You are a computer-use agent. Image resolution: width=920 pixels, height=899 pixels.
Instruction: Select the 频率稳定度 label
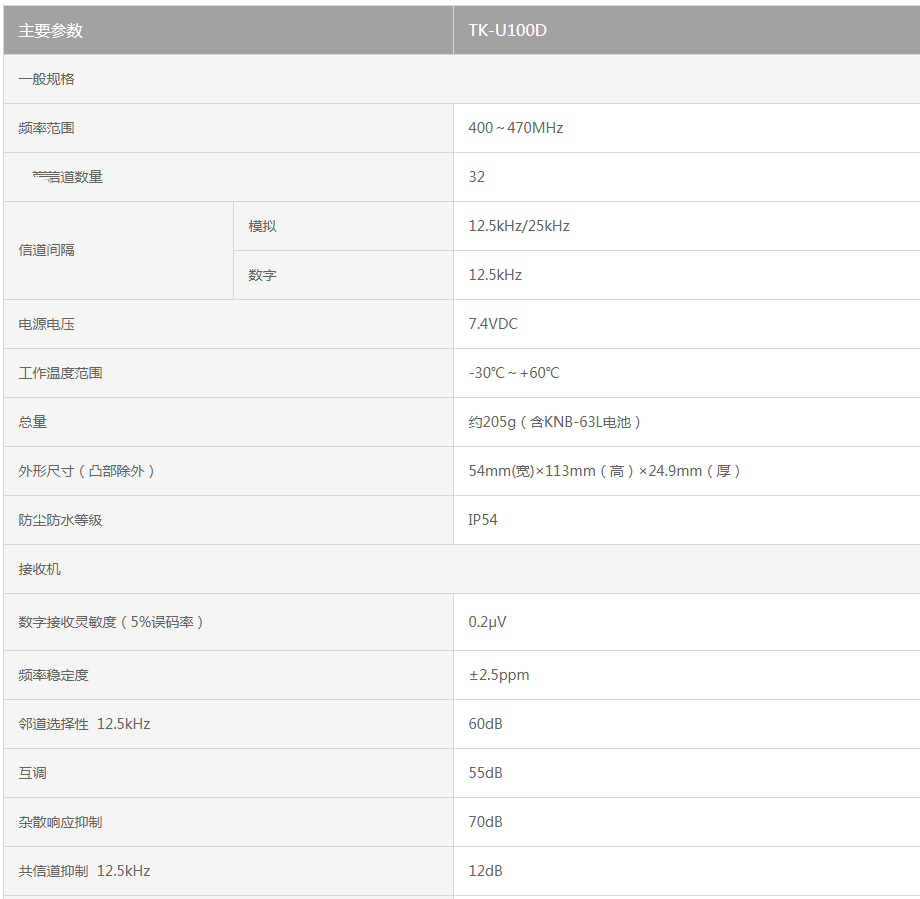(x=53, y=675)
